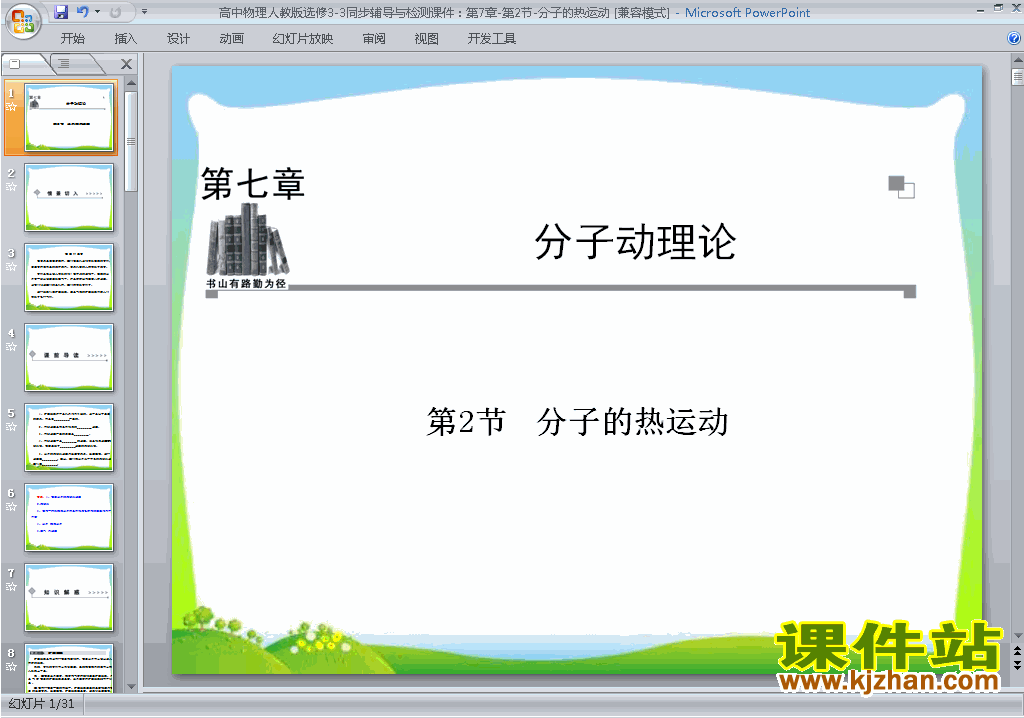The width and height of the screenshot is (1024, 718).
Task: Click animation star icon under slide 7 number
Action: tap(11, 587)
